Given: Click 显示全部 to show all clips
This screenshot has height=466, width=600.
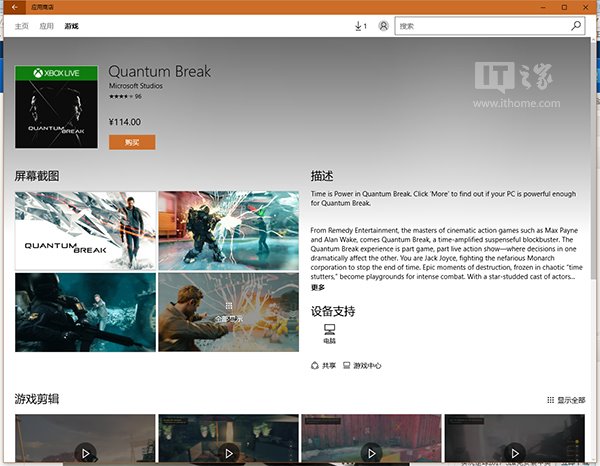Looking at the screenshot, I should (x=566, y=400).
